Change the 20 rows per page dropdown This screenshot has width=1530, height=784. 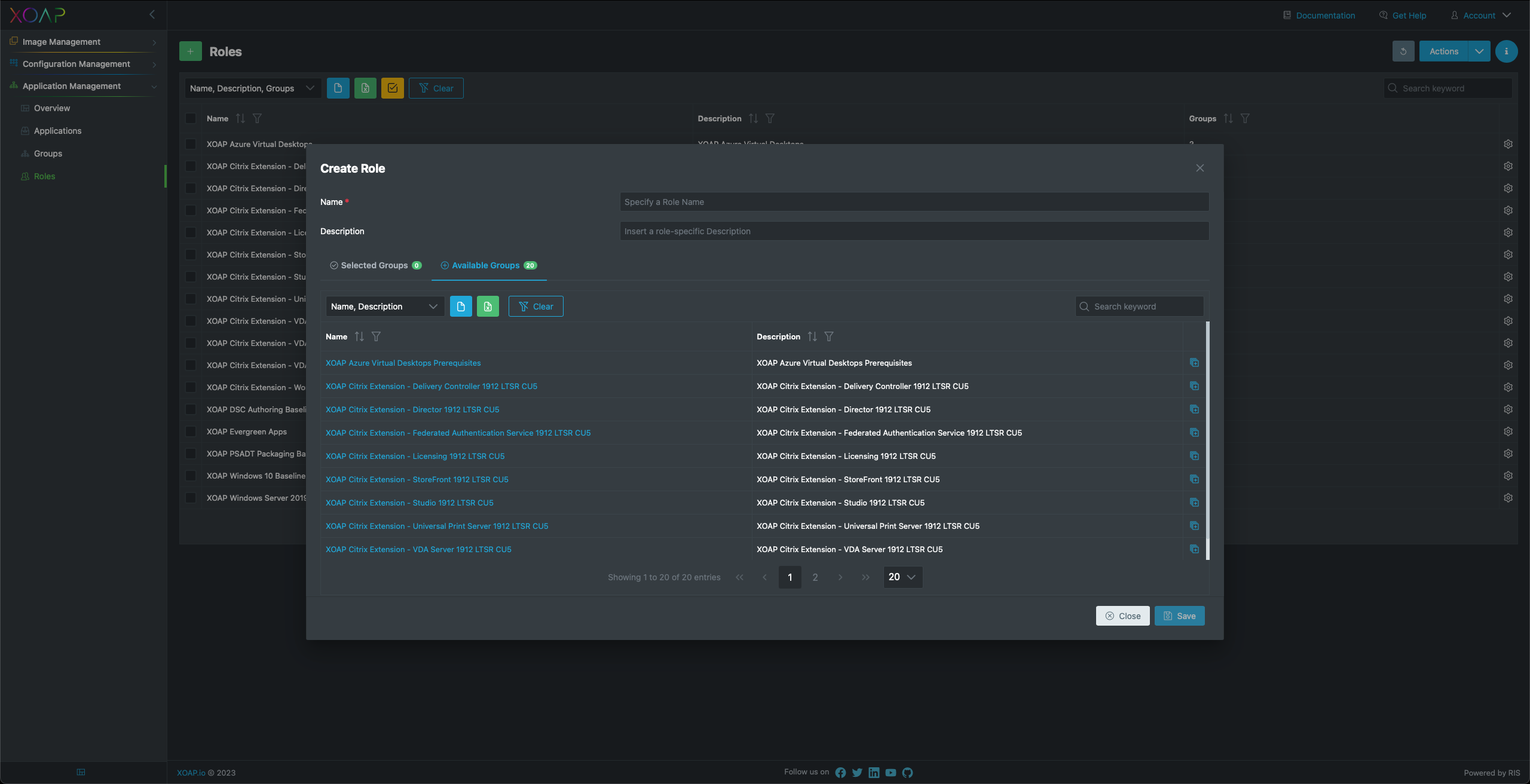pos(903,577)
